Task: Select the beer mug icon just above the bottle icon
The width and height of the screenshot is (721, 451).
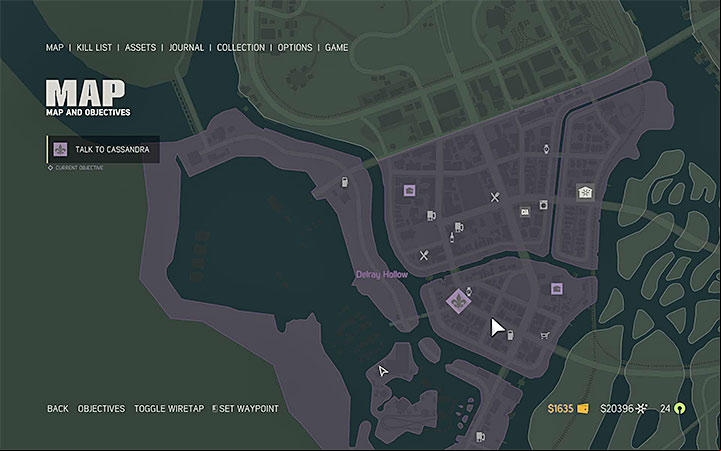Action: point(459,227)
